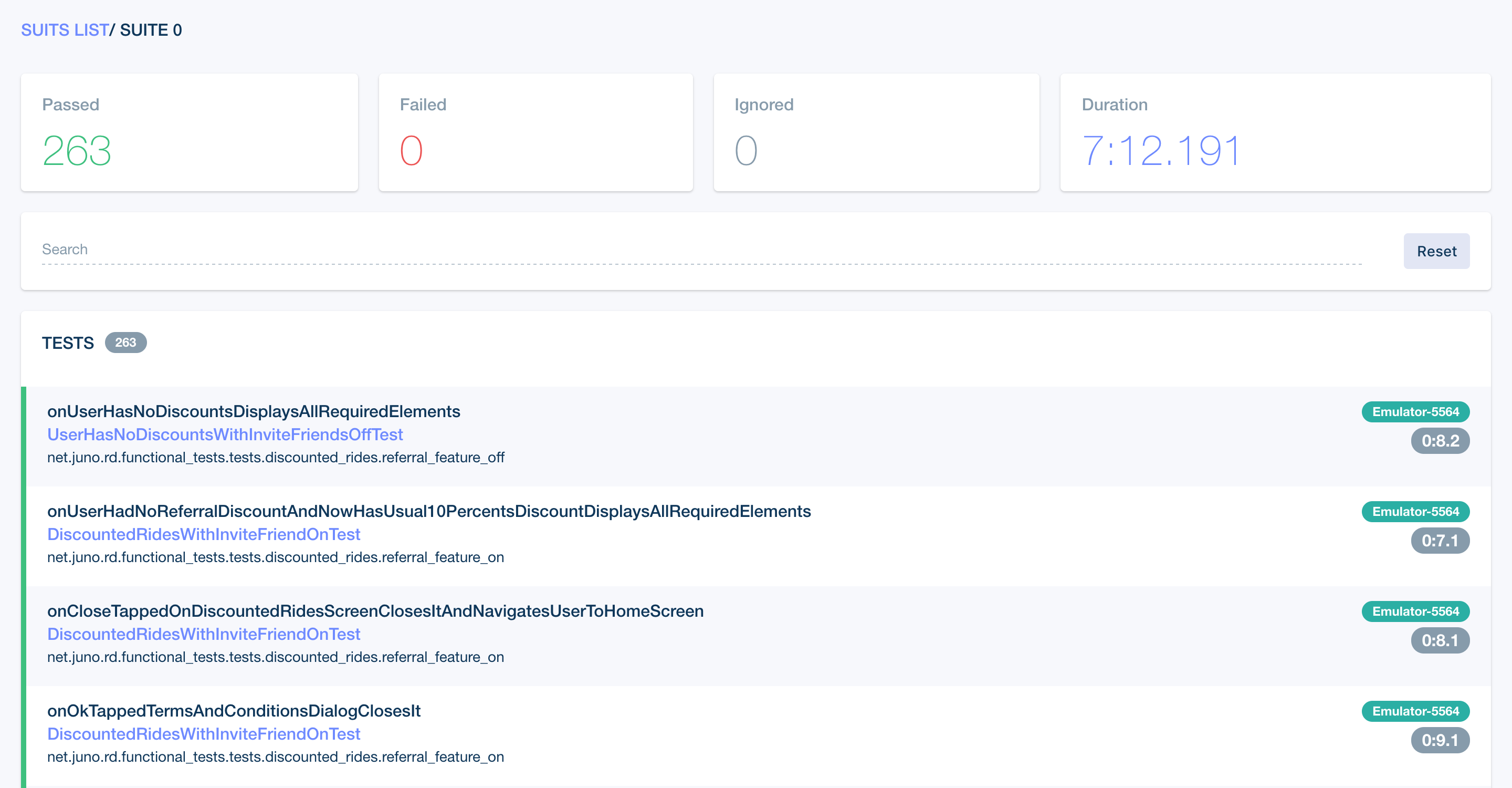This screenshot has height=788, width=1512.
Task: Click the 0:8.2 duration badge
Action: 1440,440
